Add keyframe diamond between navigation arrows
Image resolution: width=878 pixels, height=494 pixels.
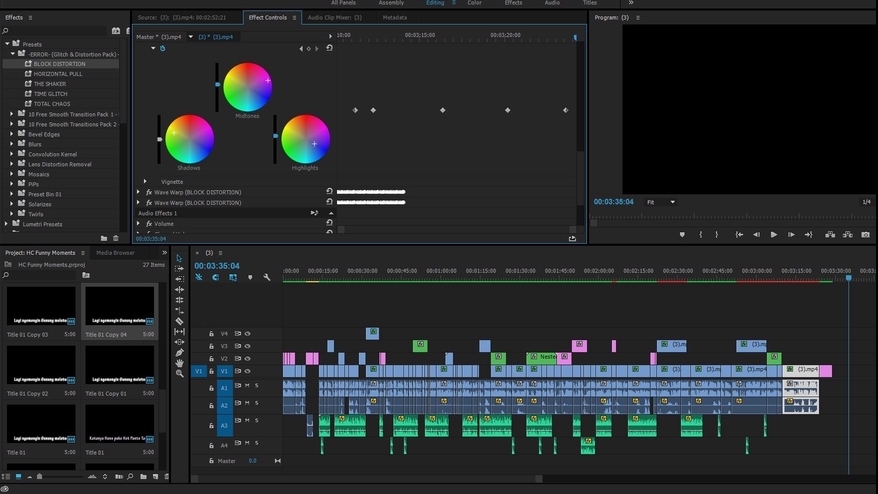[309, 49]
